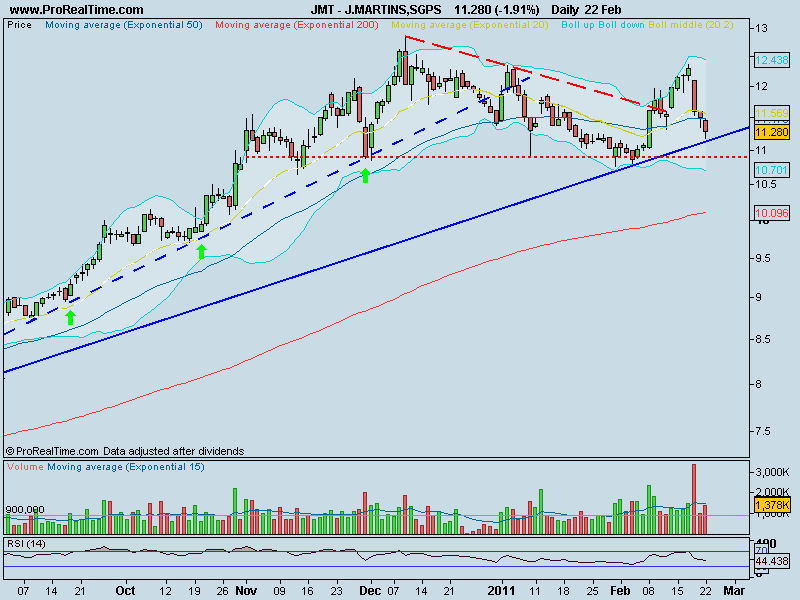
Task: Click the 10.5 price axis tick
Action: point(766,184)
